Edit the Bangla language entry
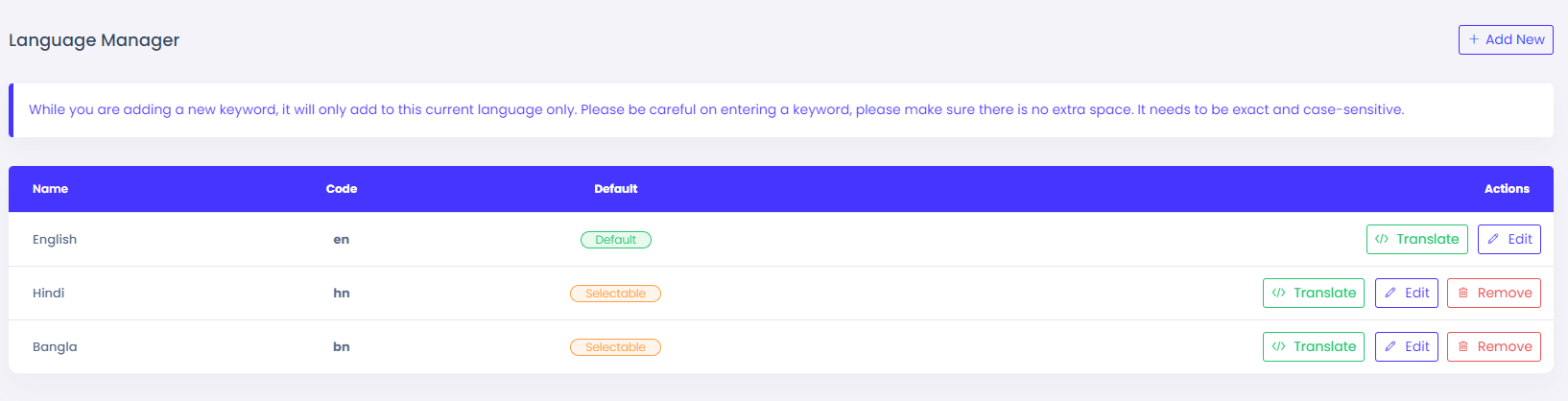Image resolution: width=1568 pixels, height=401 pixels. click(x=1406, y=346)
